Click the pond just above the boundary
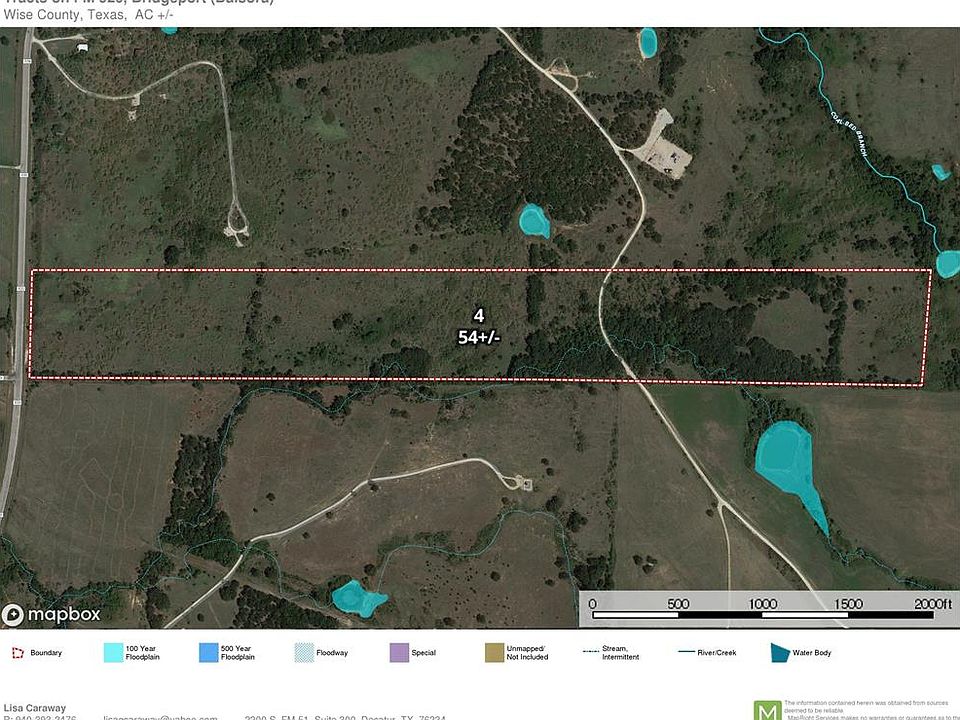The width and height of the screenshot is (960, 720). 534,221
